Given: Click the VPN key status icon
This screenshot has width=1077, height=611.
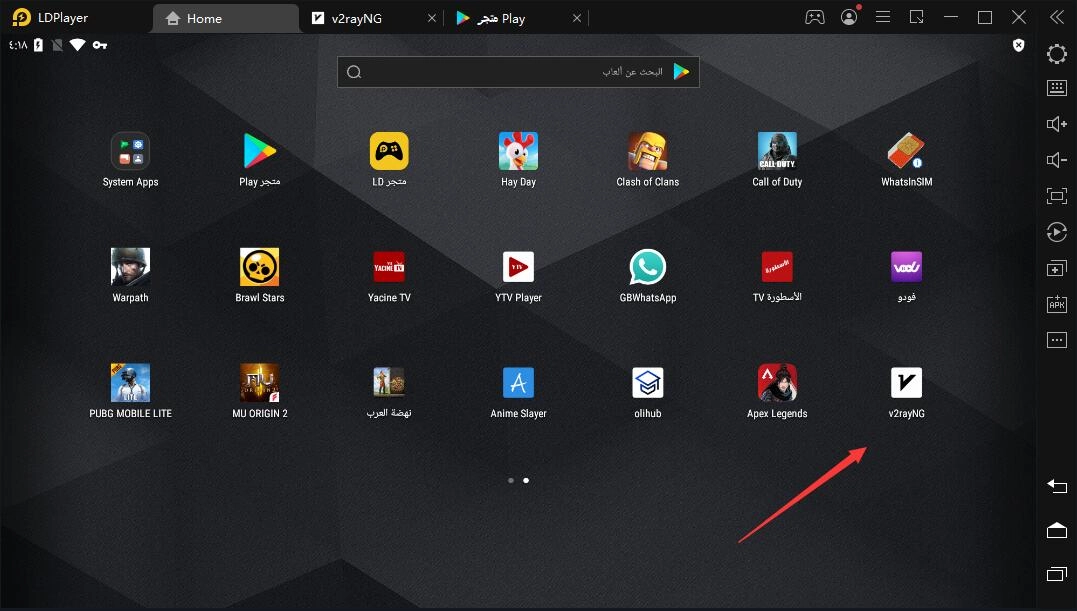Looking at the screenshot, I should pos(100,45).
